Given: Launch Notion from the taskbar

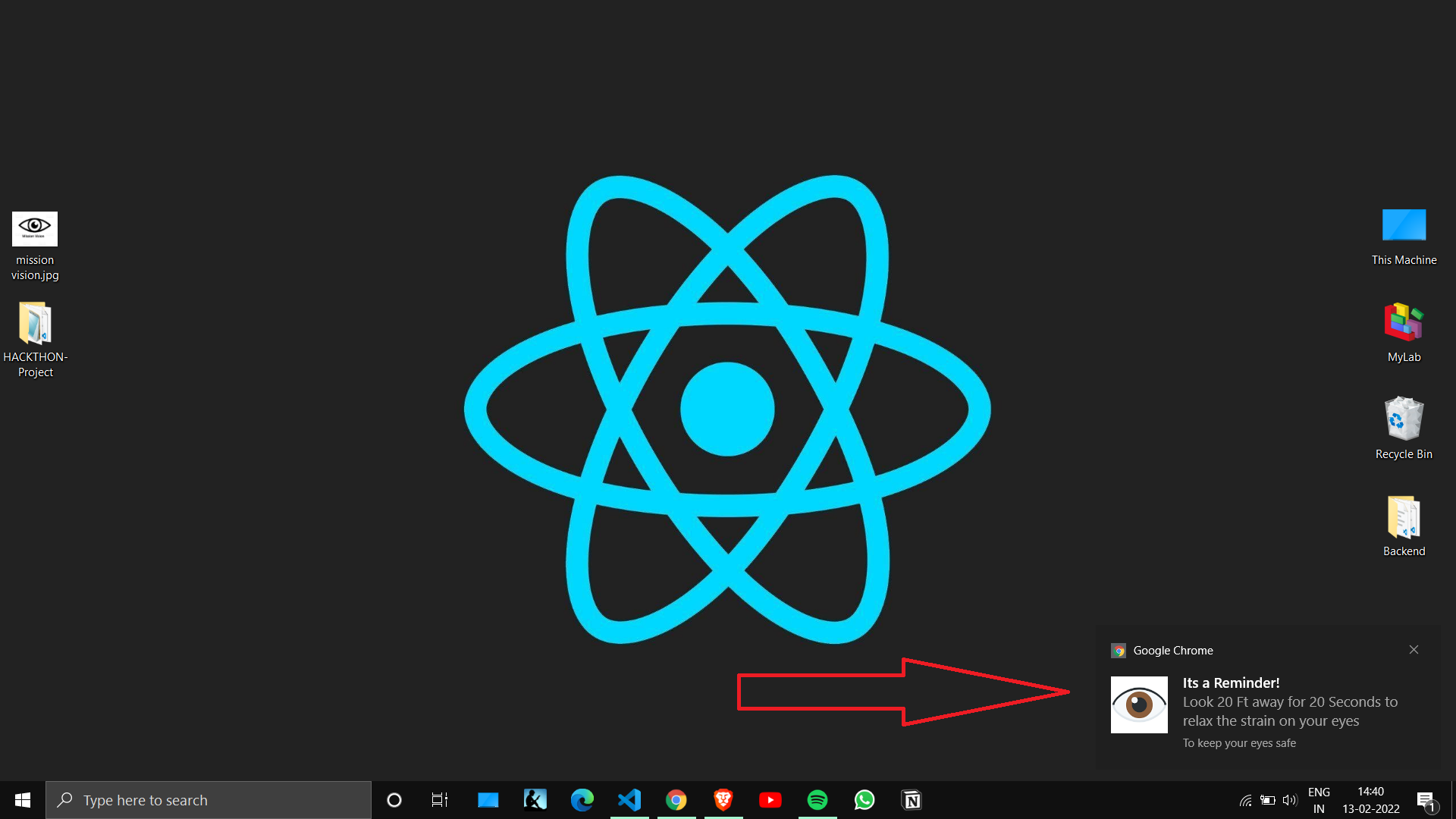Looking at the screenshot, I should [911, 800].
